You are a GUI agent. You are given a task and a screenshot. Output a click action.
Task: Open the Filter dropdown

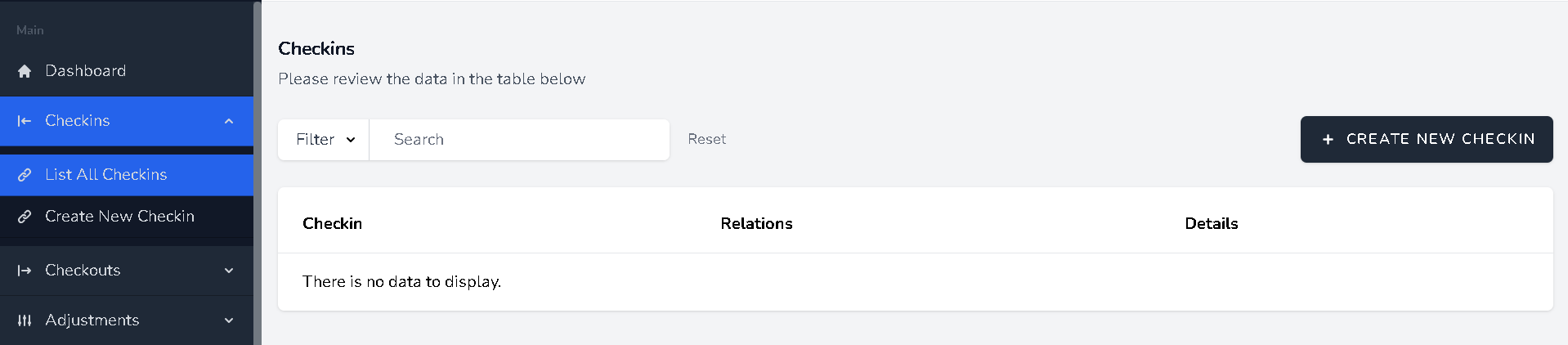325,140
